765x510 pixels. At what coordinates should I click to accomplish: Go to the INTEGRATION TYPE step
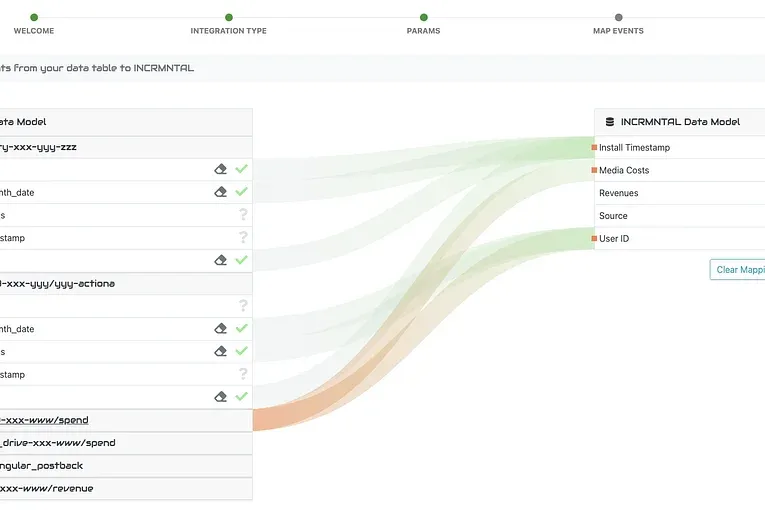click(228, 24)
